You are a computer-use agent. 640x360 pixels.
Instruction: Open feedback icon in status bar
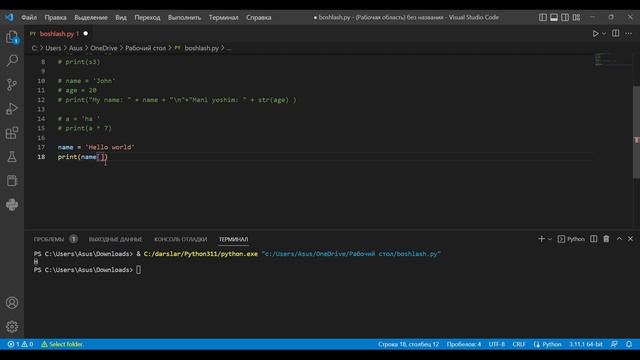pos(614,344)
